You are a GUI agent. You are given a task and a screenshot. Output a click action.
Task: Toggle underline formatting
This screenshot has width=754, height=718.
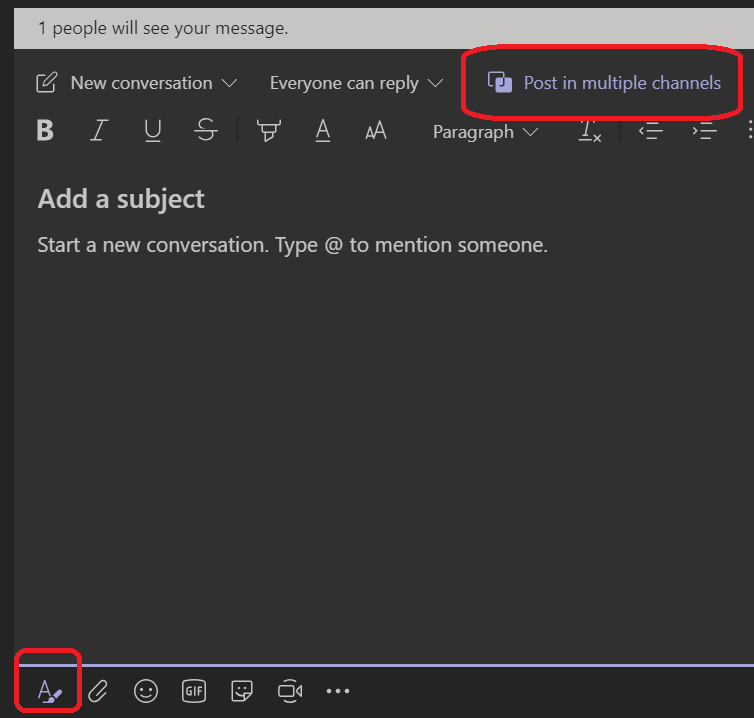click(152, 131)
